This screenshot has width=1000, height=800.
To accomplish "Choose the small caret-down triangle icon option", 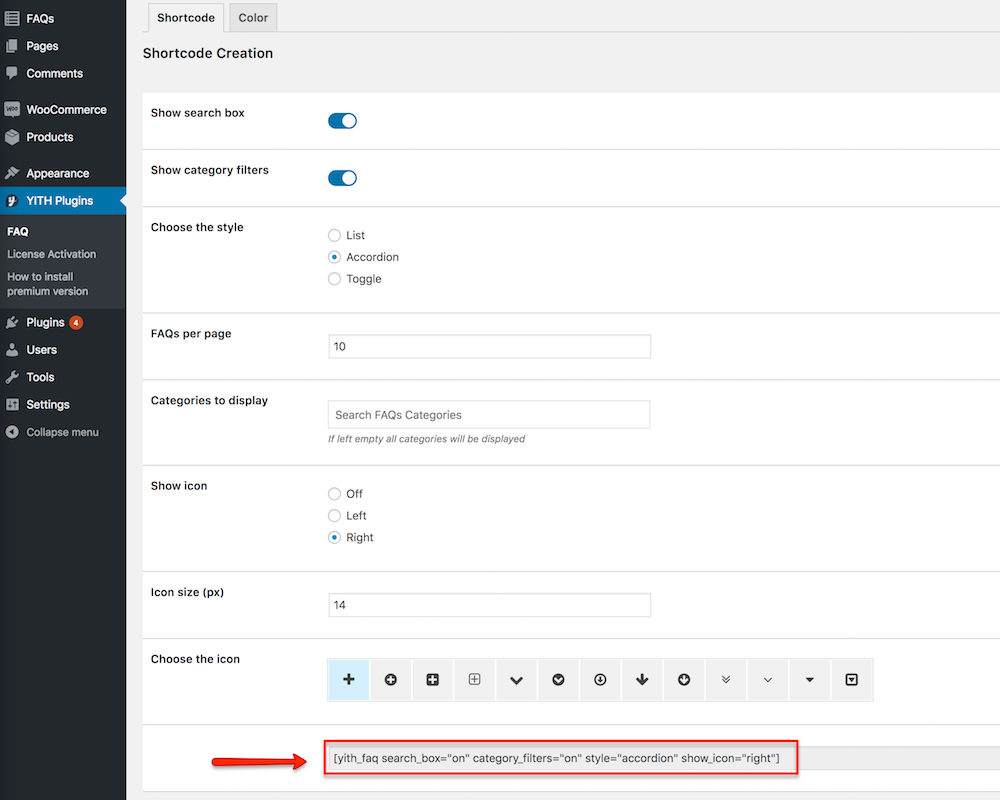I will [810, 679].
